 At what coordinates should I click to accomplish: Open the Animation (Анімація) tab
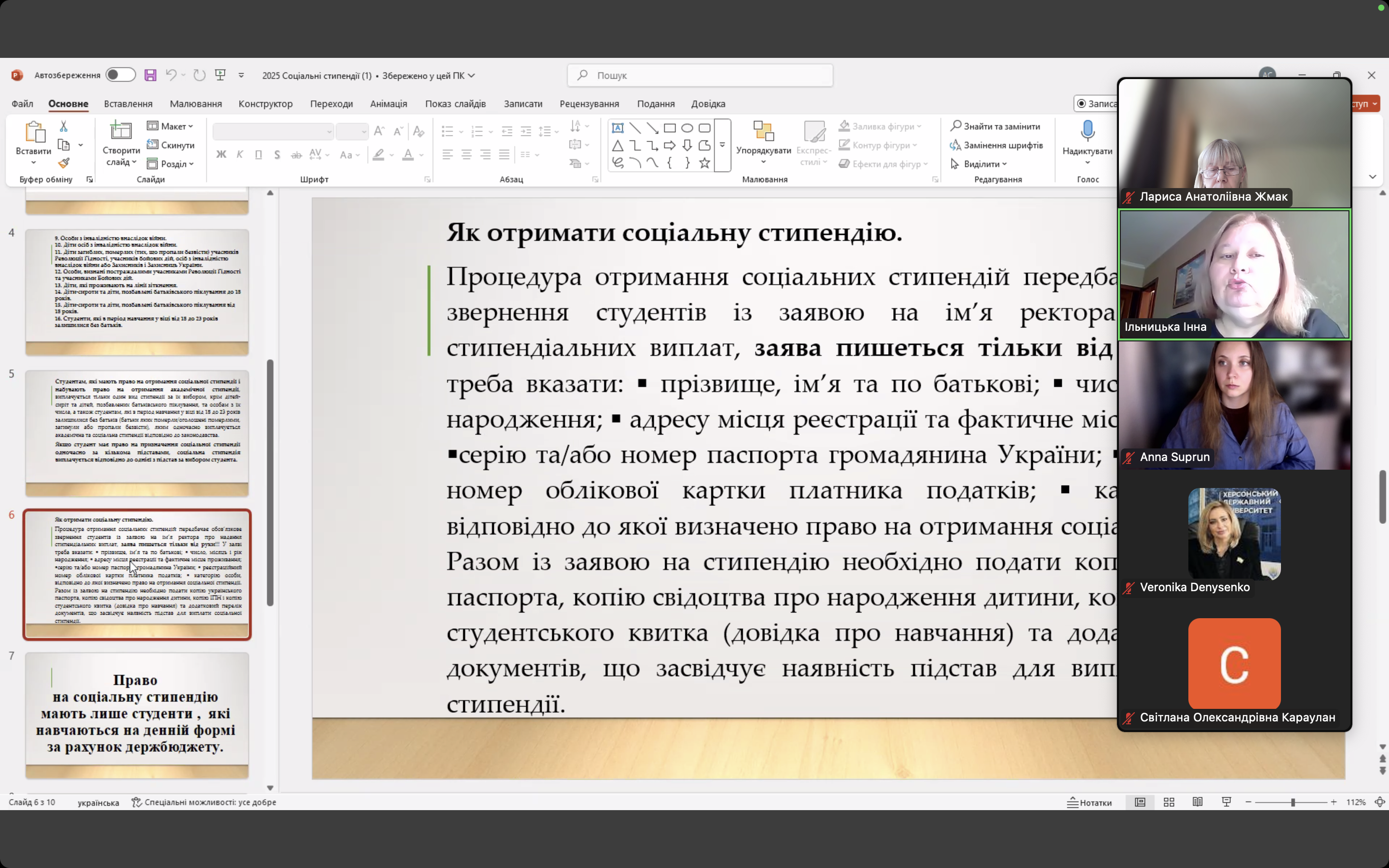tap(389, 104)
